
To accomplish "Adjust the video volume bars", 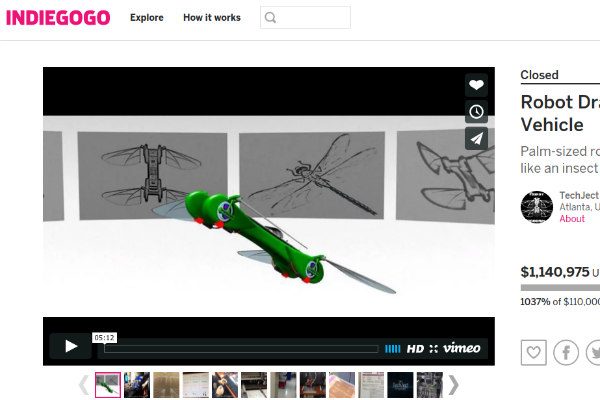I will (393, 348).
